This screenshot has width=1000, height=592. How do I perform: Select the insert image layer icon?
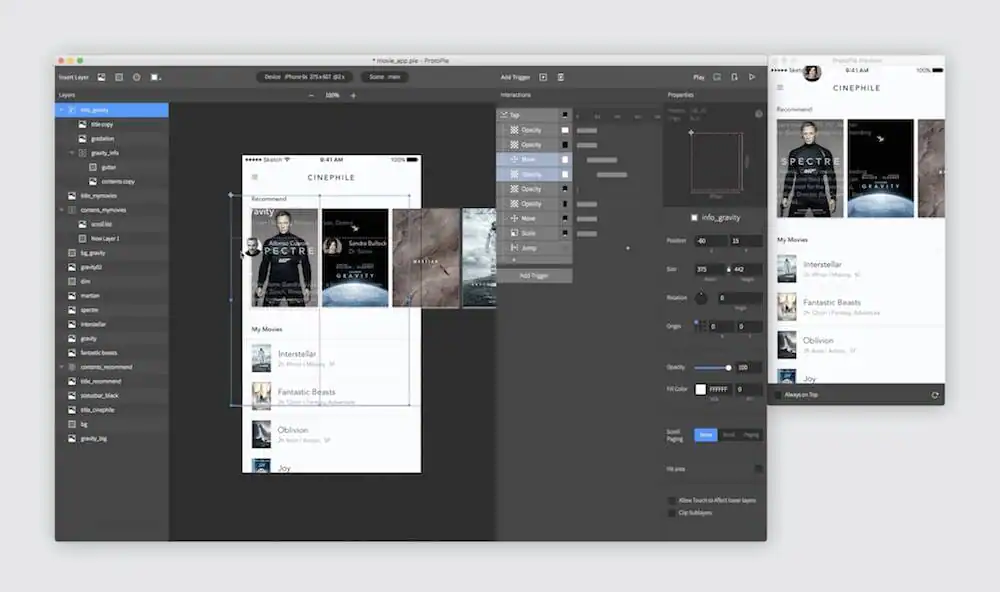[102, 77]
